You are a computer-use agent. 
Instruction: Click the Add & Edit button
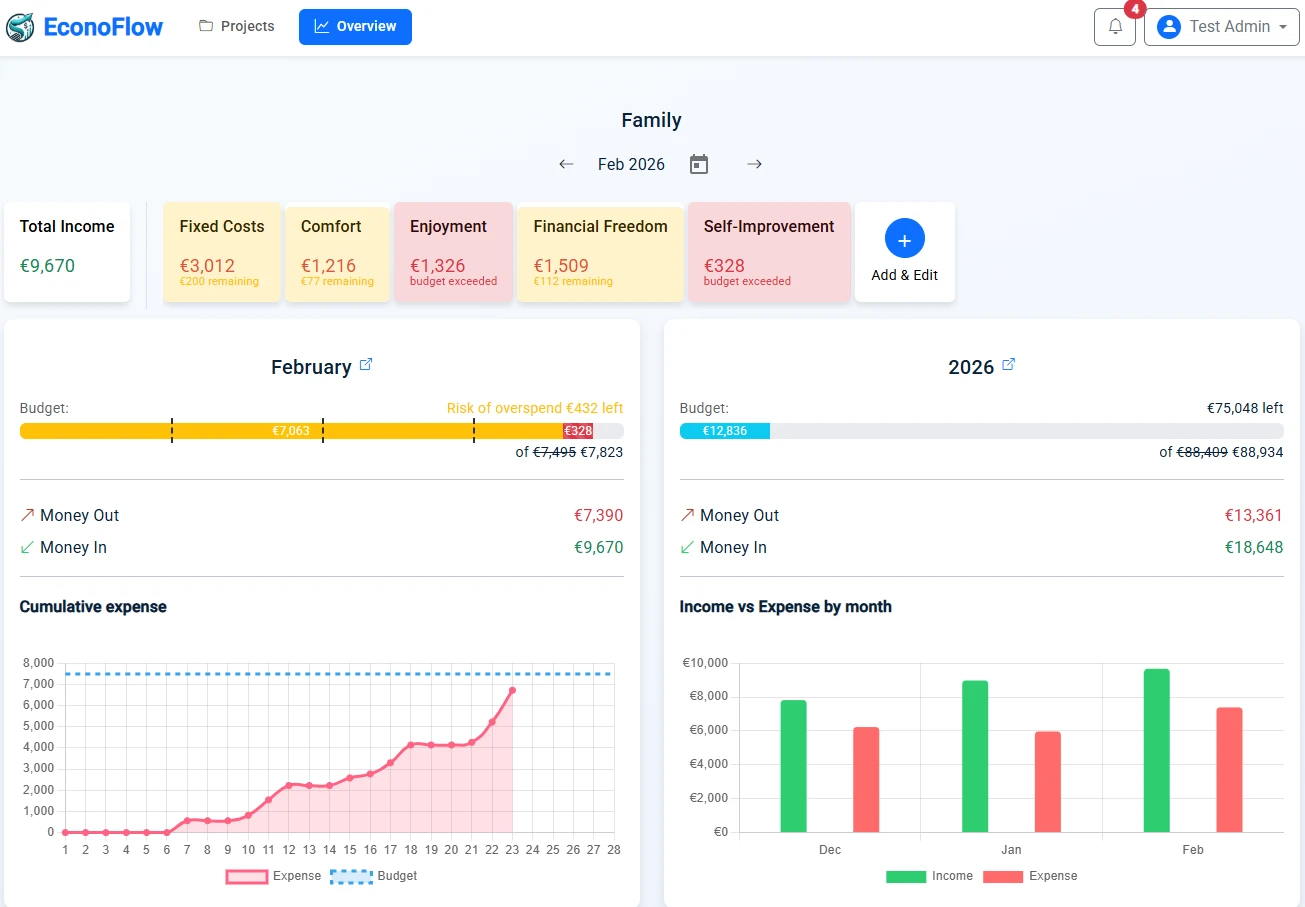pos(904,252)
